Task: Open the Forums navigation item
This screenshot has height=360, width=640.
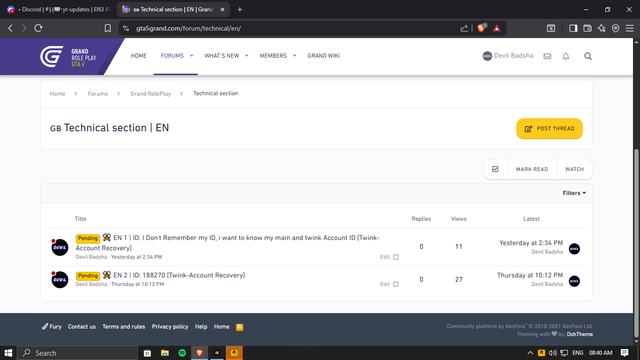Action: 172,56
